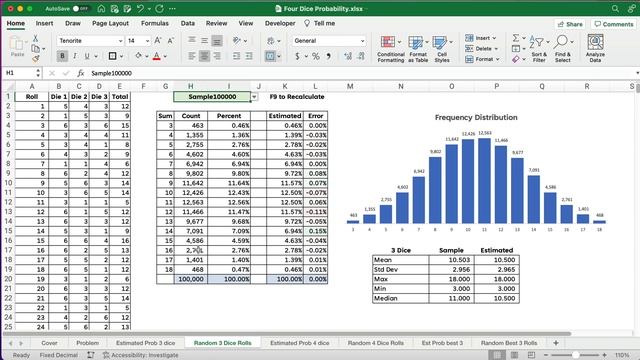Apply currency dollar format
This screenshot has height=360, width=640.
(x=298, y=56)
